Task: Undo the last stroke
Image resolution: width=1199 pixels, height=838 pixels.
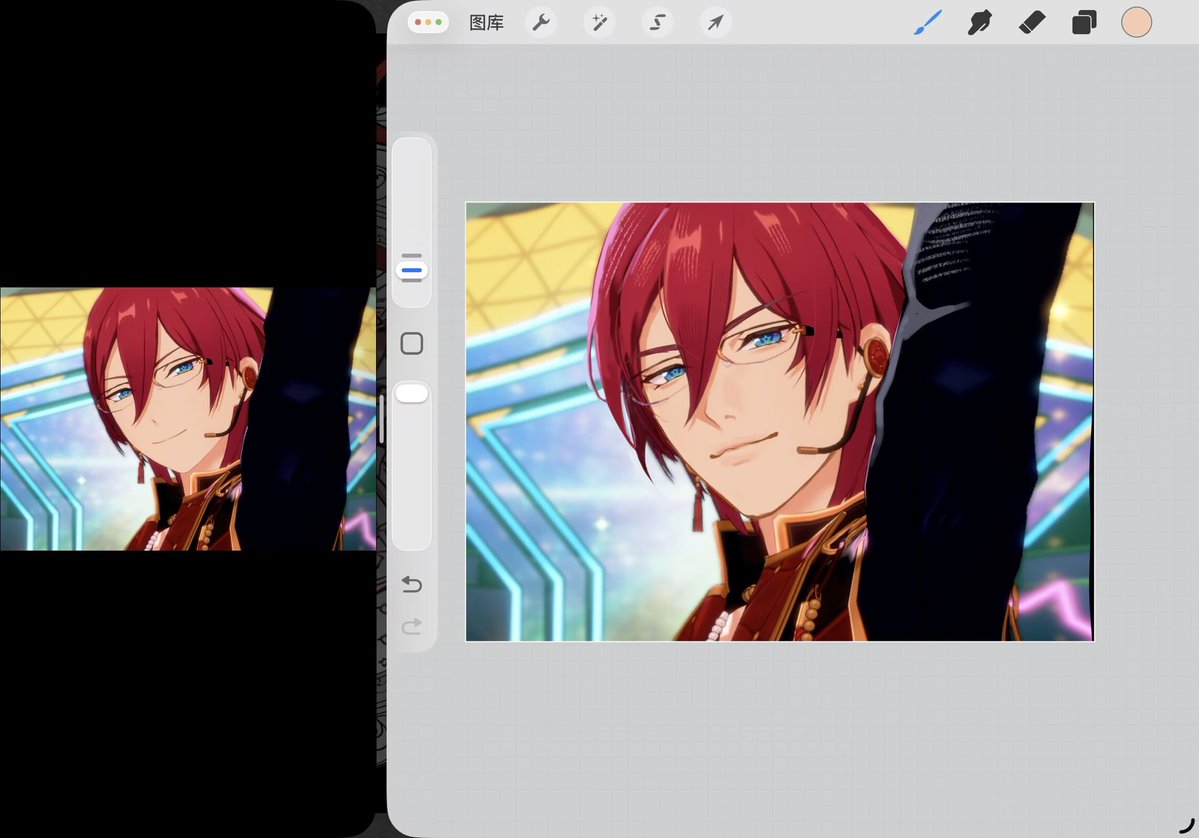Action: (411, 585)
